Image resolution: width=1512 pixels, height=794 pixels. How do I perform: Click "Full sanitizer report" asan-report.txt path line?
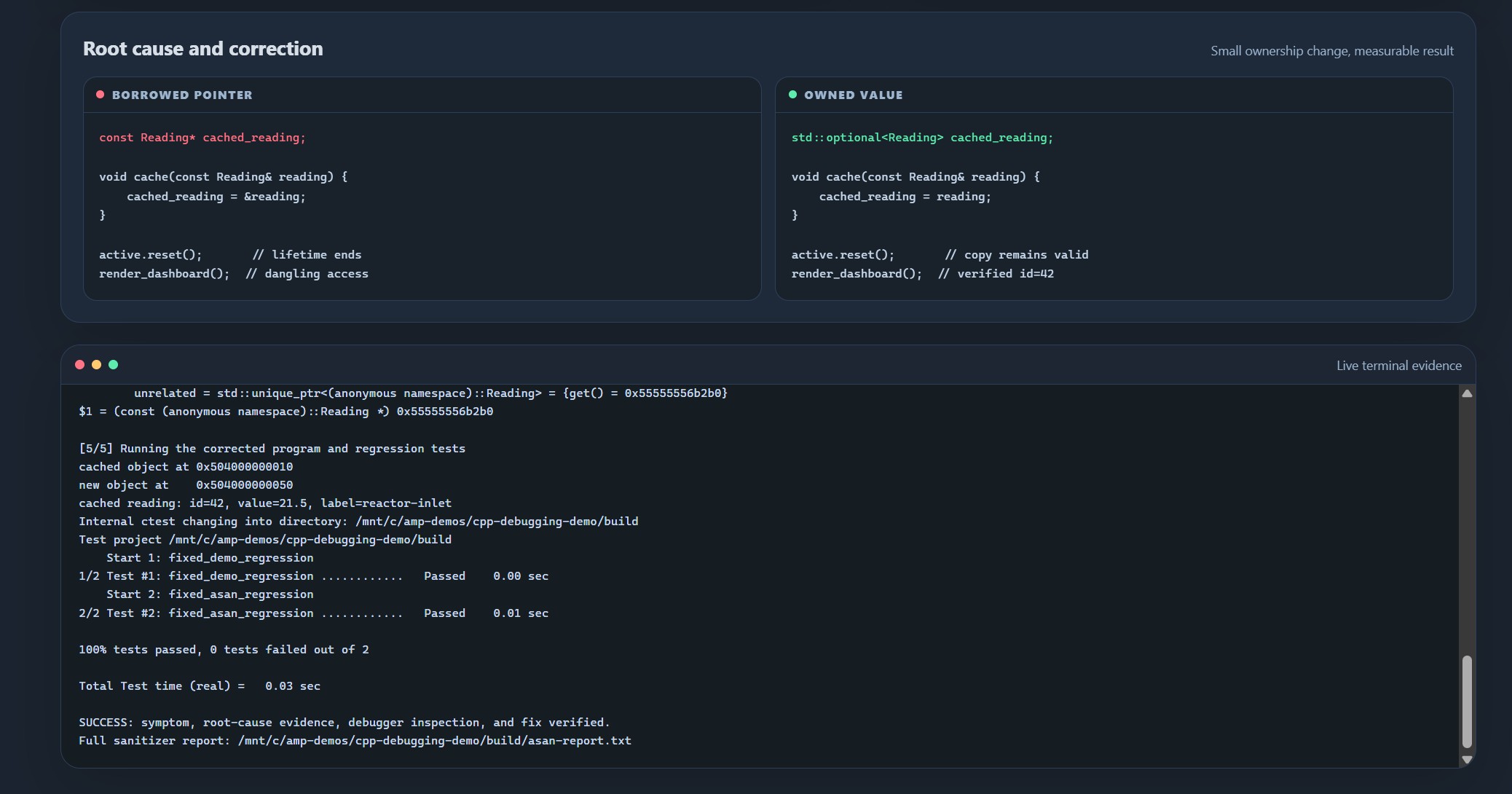355,741
